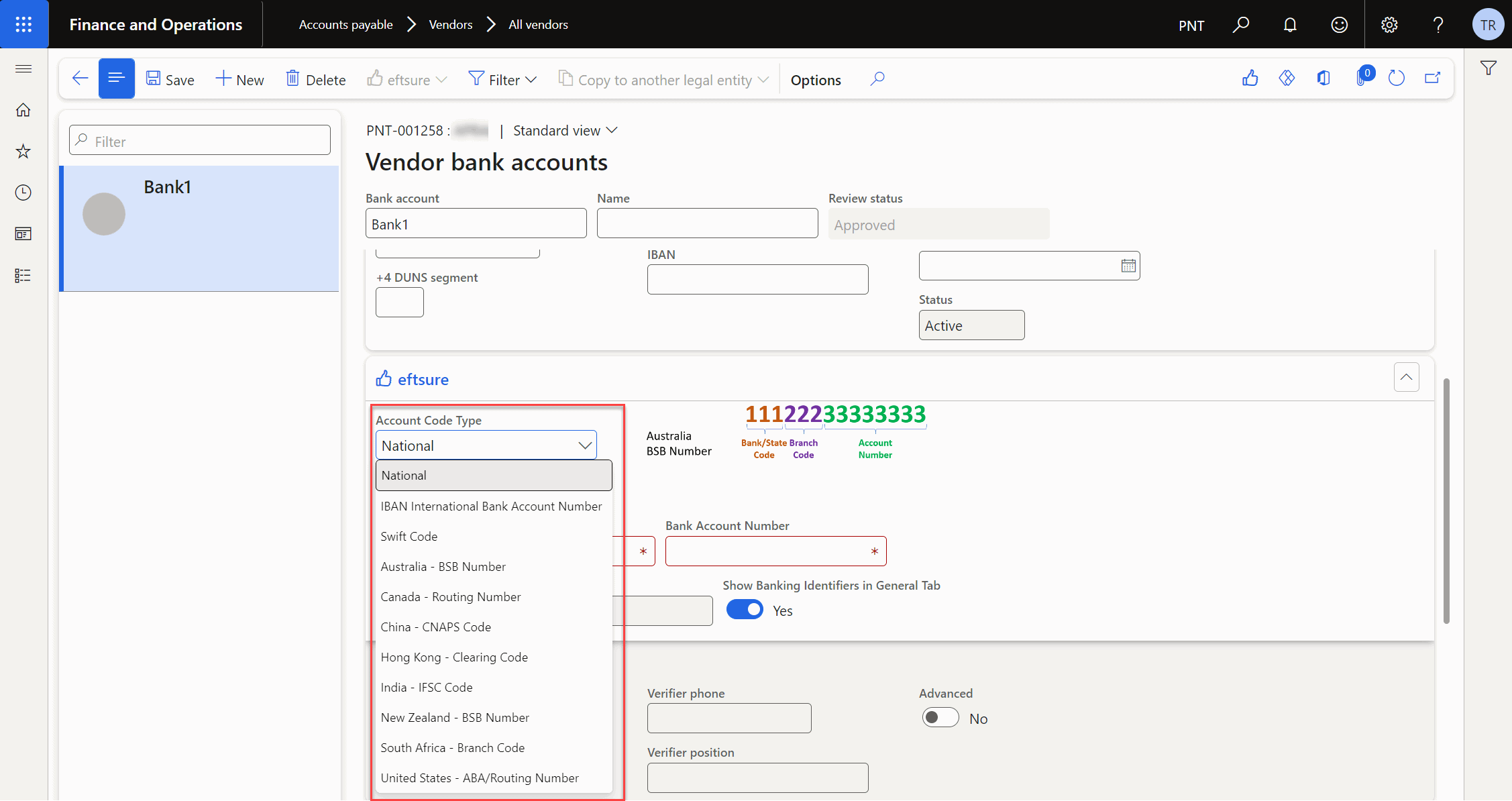Open in Office icon in action bar
Screen dimensions: 1512x801
pos(1324,78)
